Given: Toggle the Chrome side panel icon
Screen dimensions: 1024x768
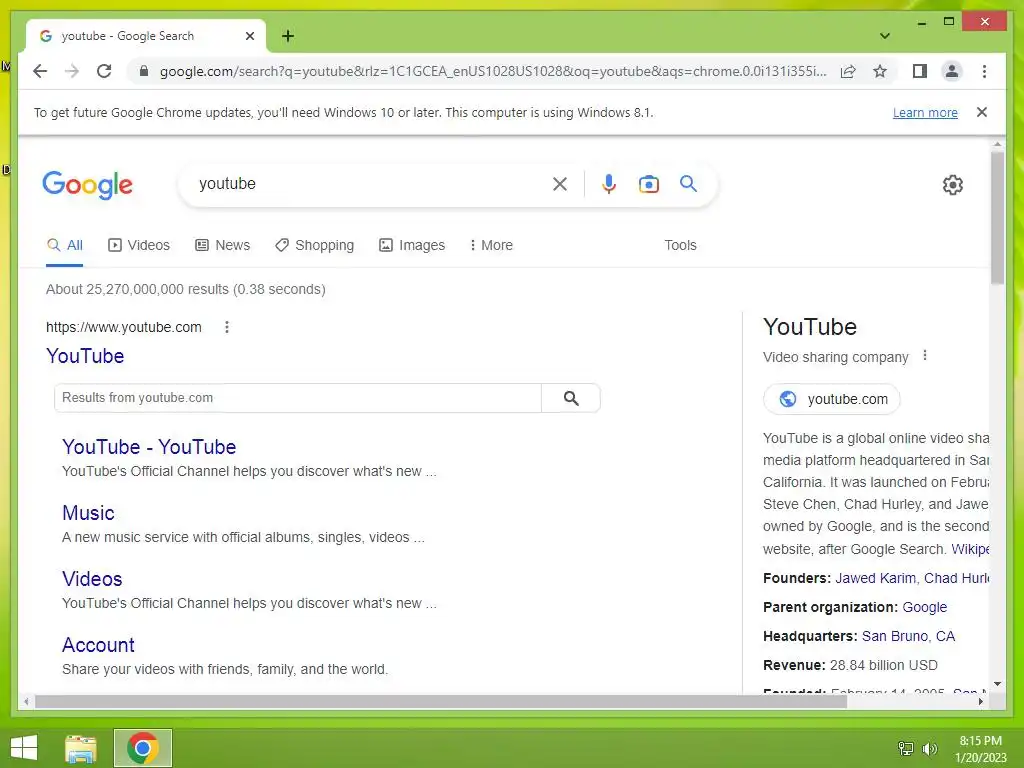Looking at the screenshot, I should pyautogui.click(x=920, y=71).
